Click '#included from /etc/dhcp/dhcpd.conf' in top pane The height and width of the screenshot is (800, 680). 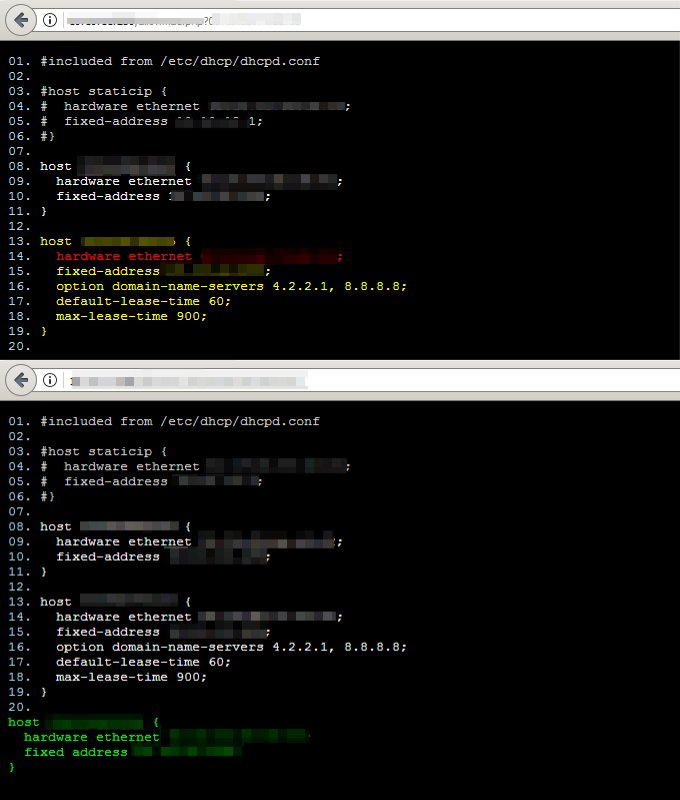[180, 61]
